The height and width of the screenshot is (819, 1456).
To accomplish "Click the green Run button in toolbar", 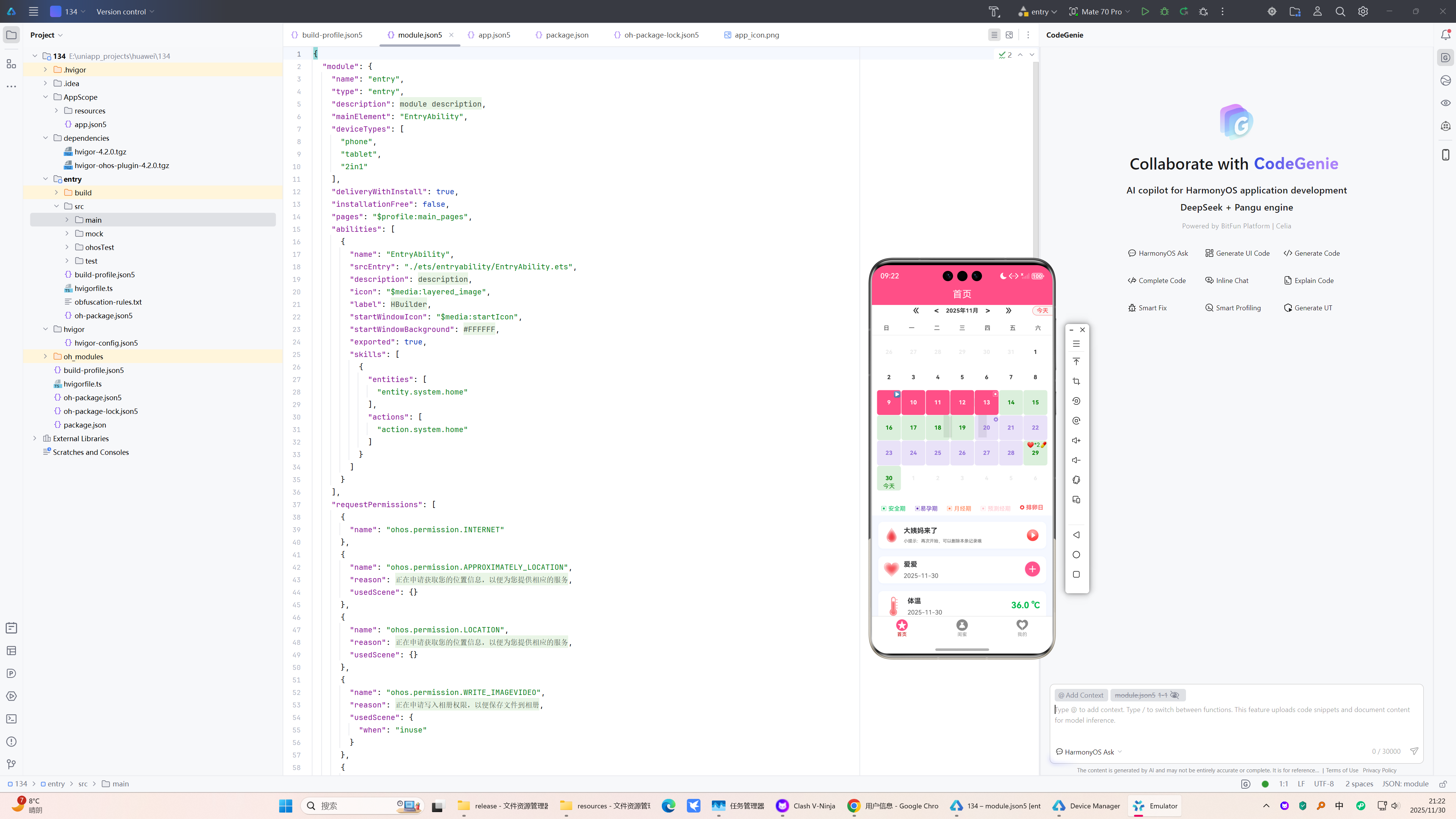I will pos(1145,11).
